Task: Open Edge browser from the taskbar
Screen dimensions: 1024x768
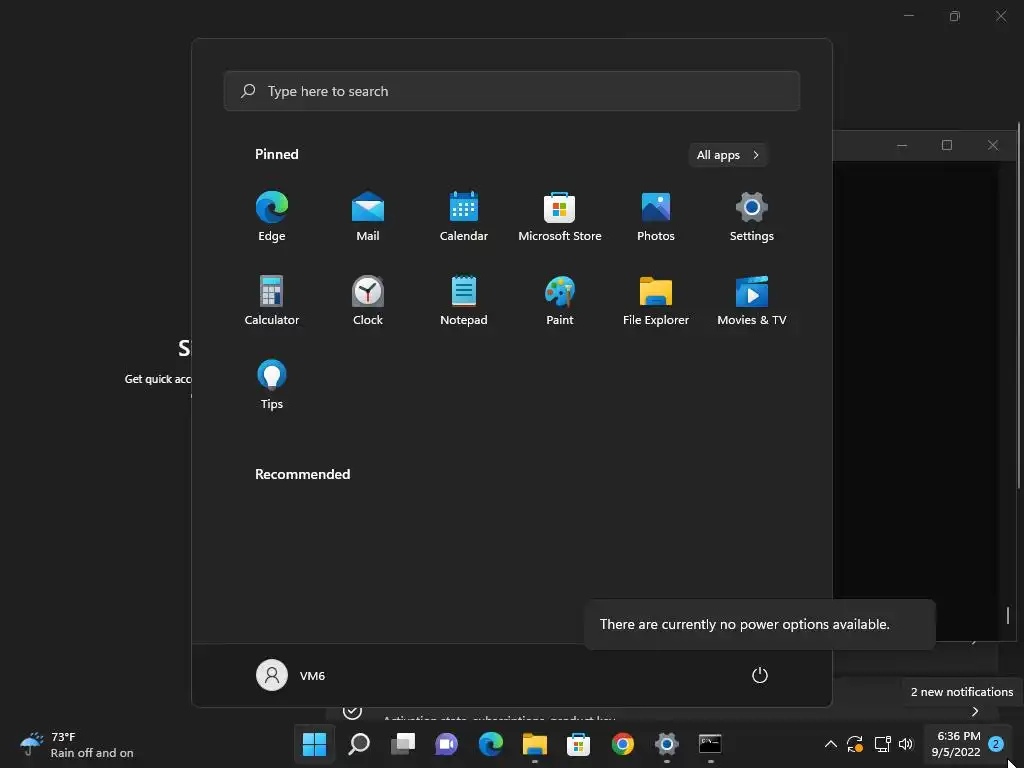Action: [490, 744]
